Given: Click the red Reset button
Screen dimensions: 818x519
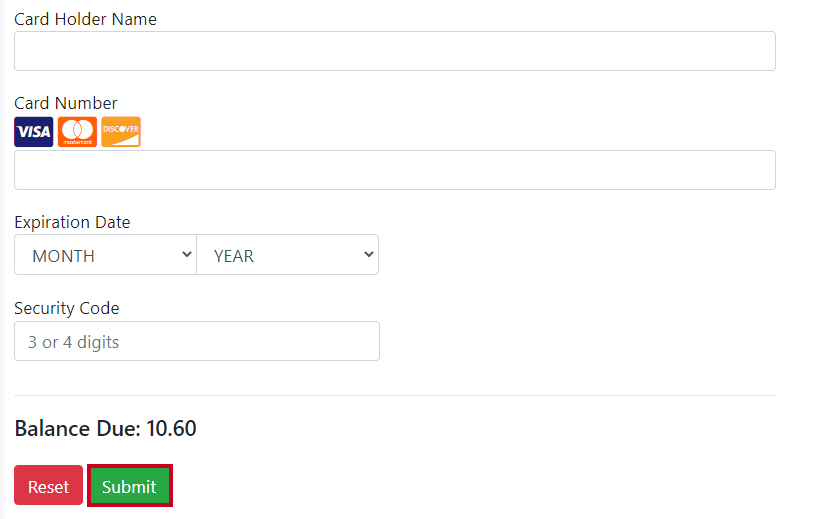Looking at the screenshot, I should [x=49, y=485].
